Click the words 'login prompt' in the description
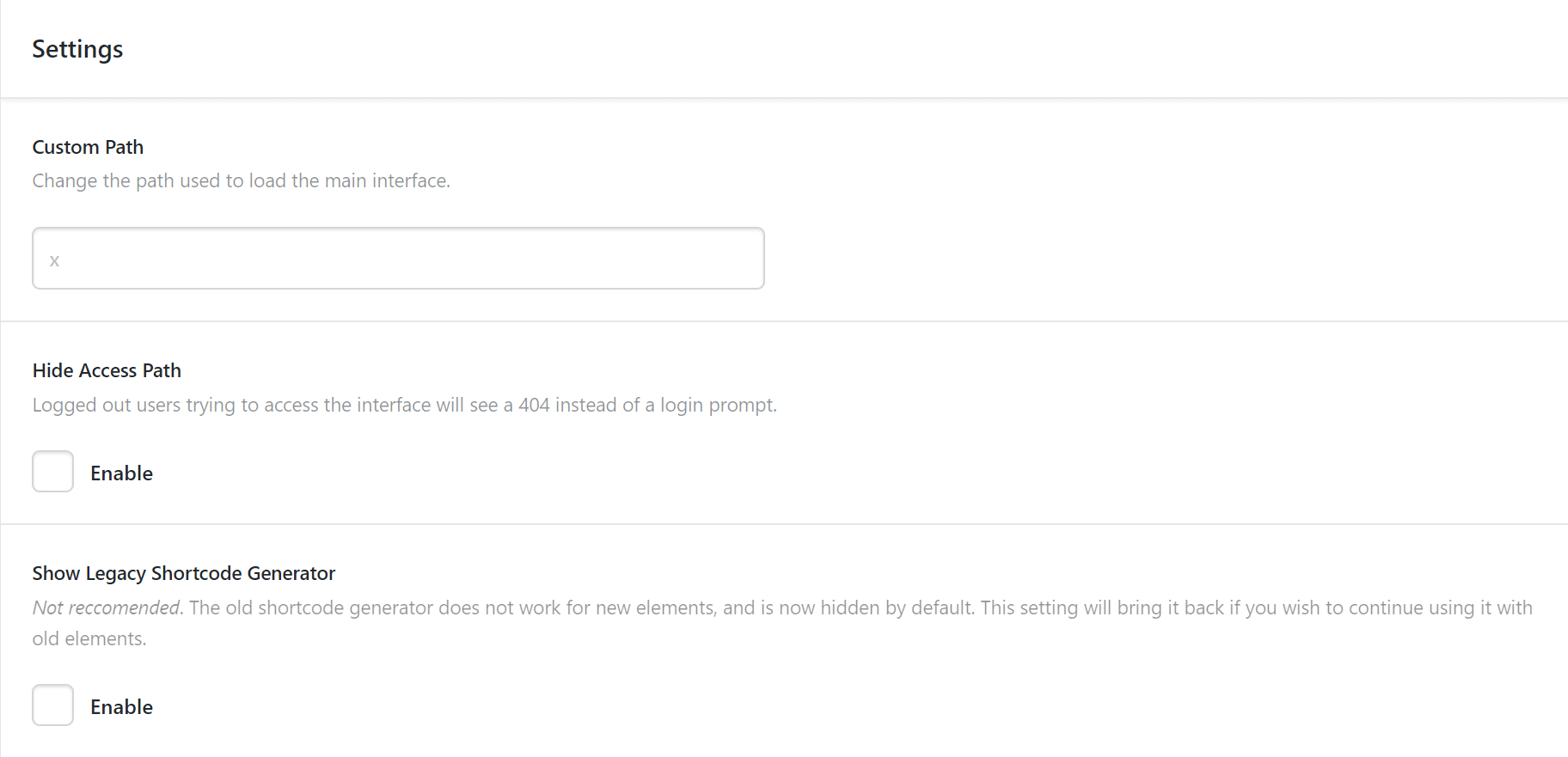Image resolution: width=1568 pixels, height=757 pixels. tap(717, 405)
